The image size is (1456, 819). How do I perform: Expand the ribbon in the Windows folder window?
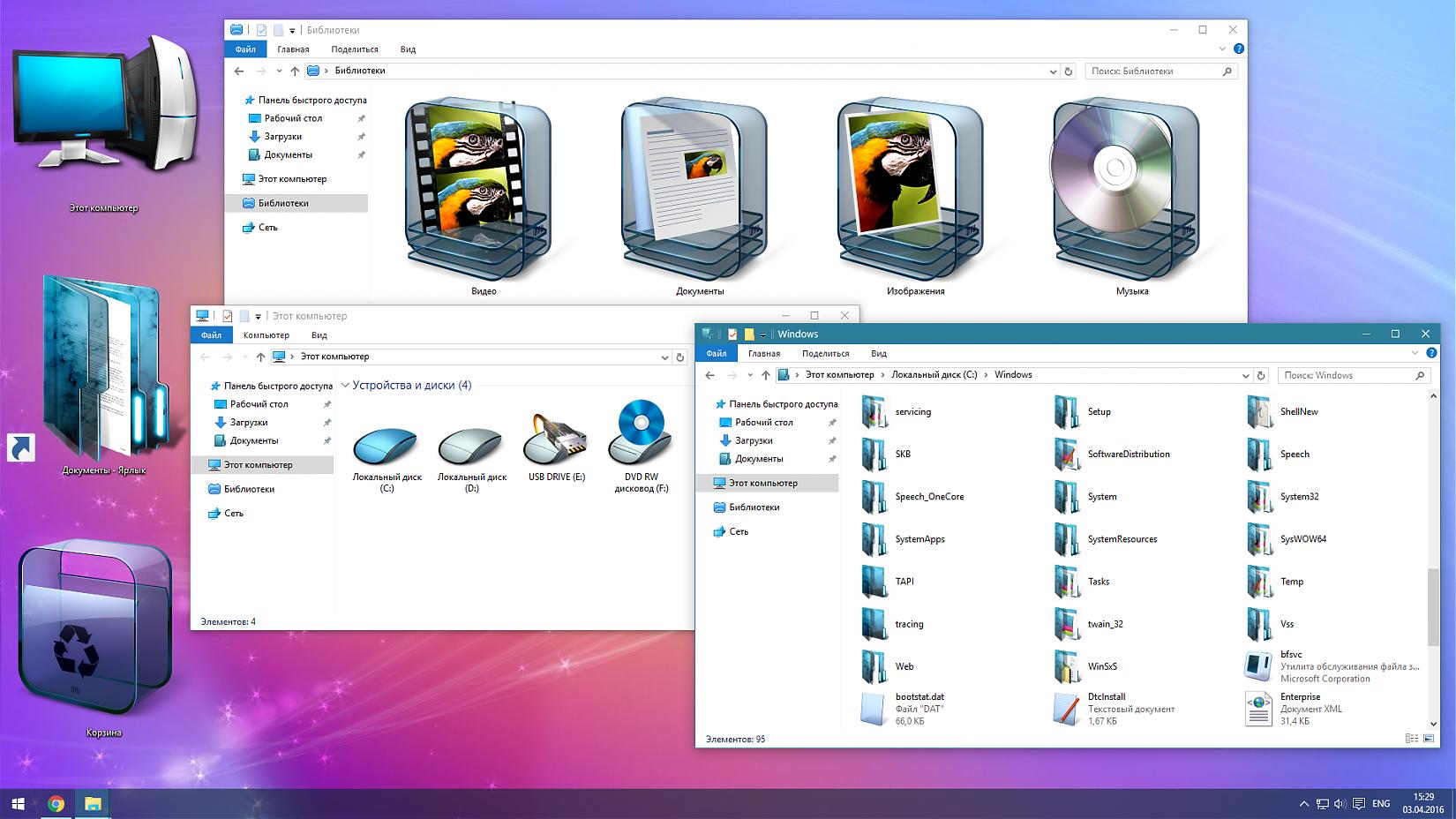(x=1415, y=353)
